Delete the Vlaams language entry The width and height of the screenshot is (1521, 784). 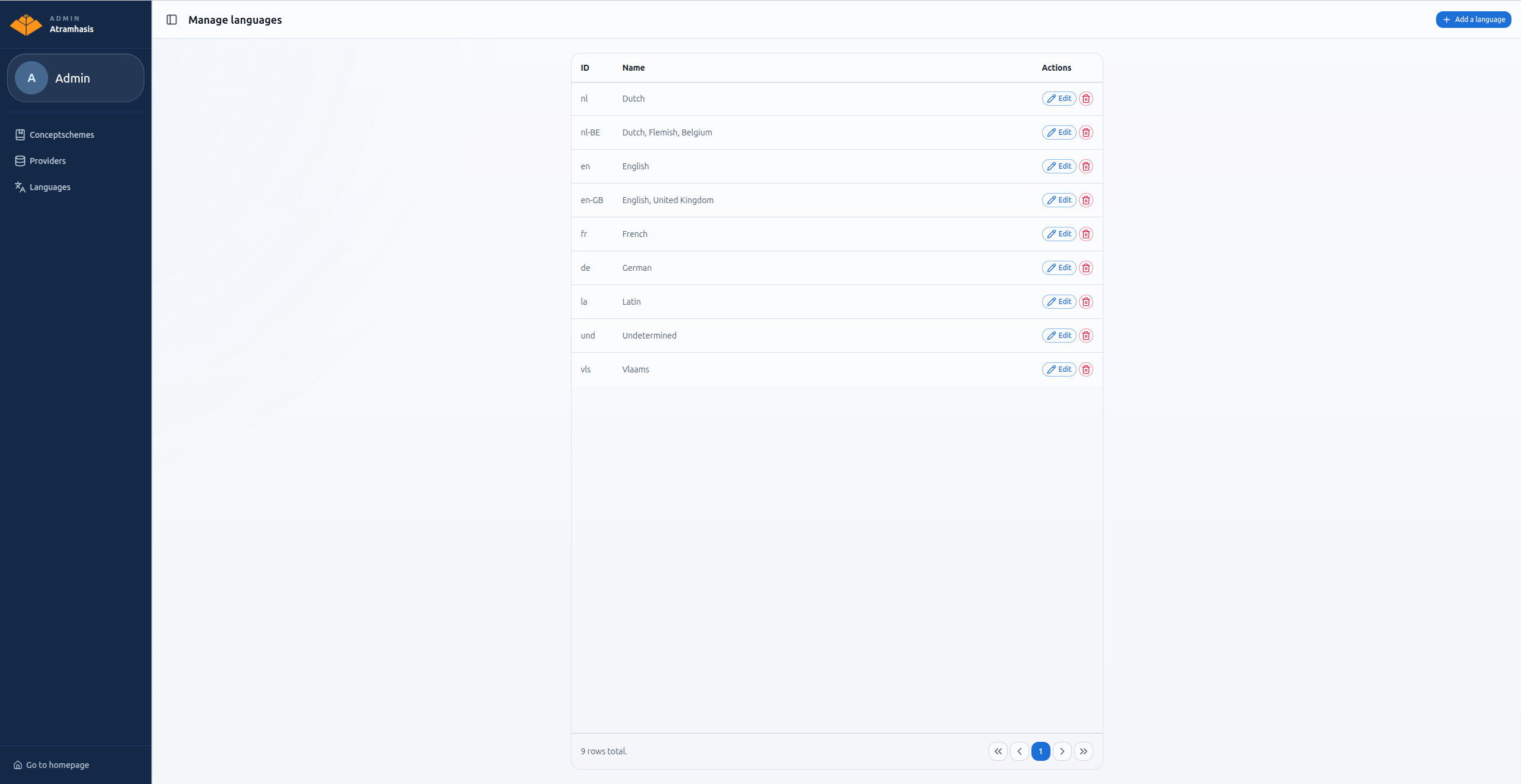[1085, 369]
